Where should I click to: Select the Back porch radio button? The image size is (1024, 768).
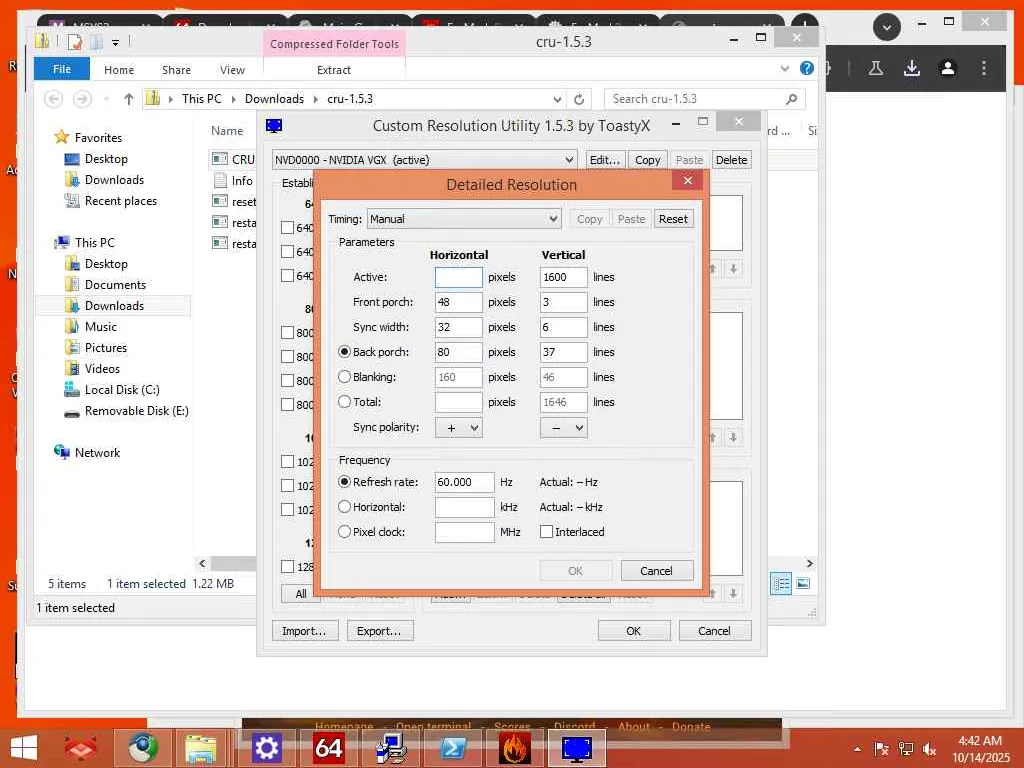coord(344,352)
